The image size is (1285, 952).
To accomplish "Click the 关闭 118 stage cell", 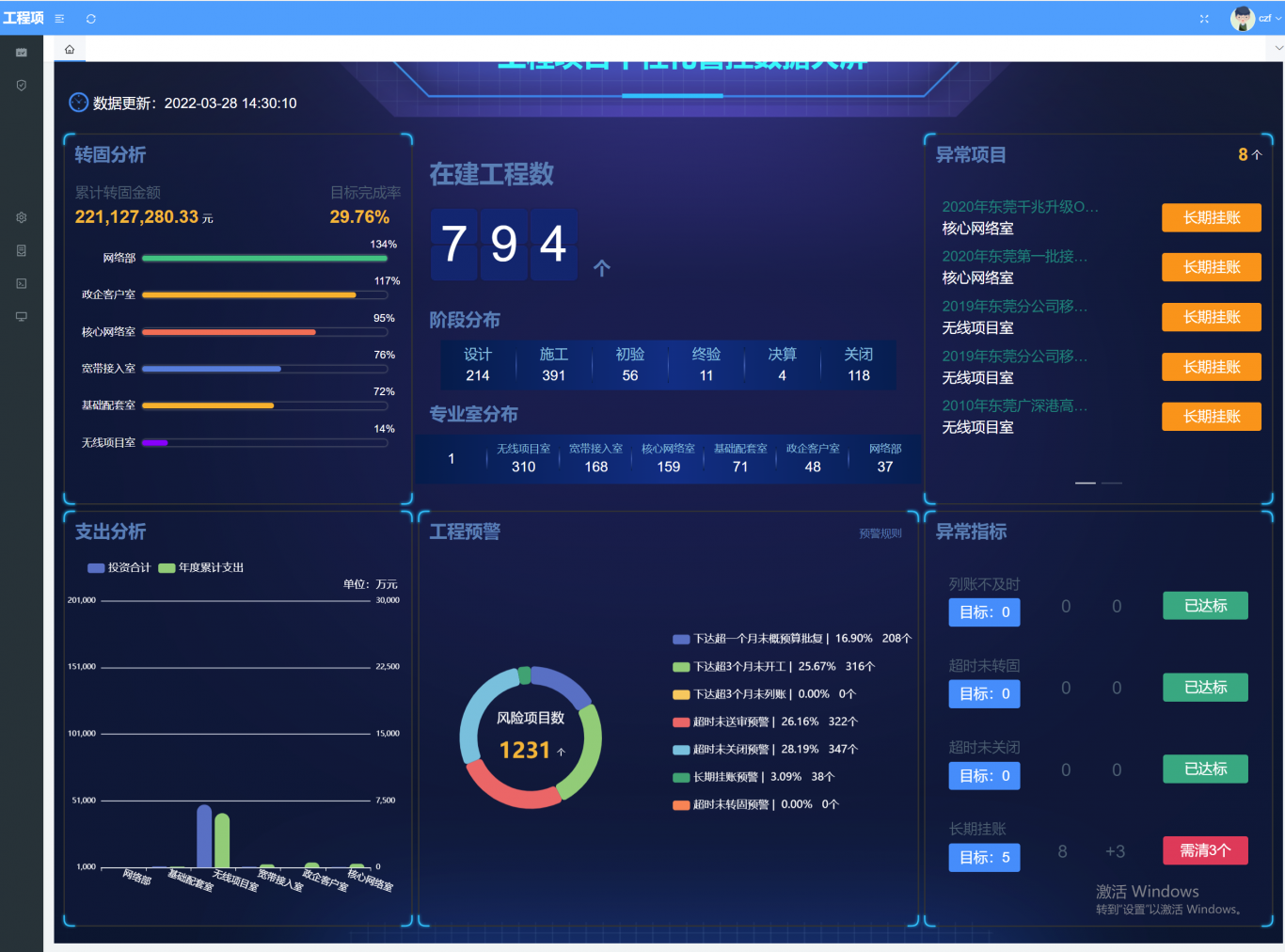I will point(859,365).
